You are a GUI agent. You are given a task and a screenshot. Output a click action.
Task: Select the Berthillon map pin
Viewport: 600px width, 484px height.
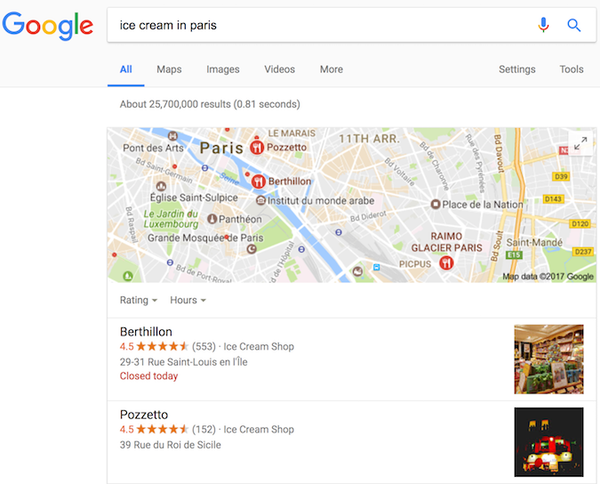258,181
